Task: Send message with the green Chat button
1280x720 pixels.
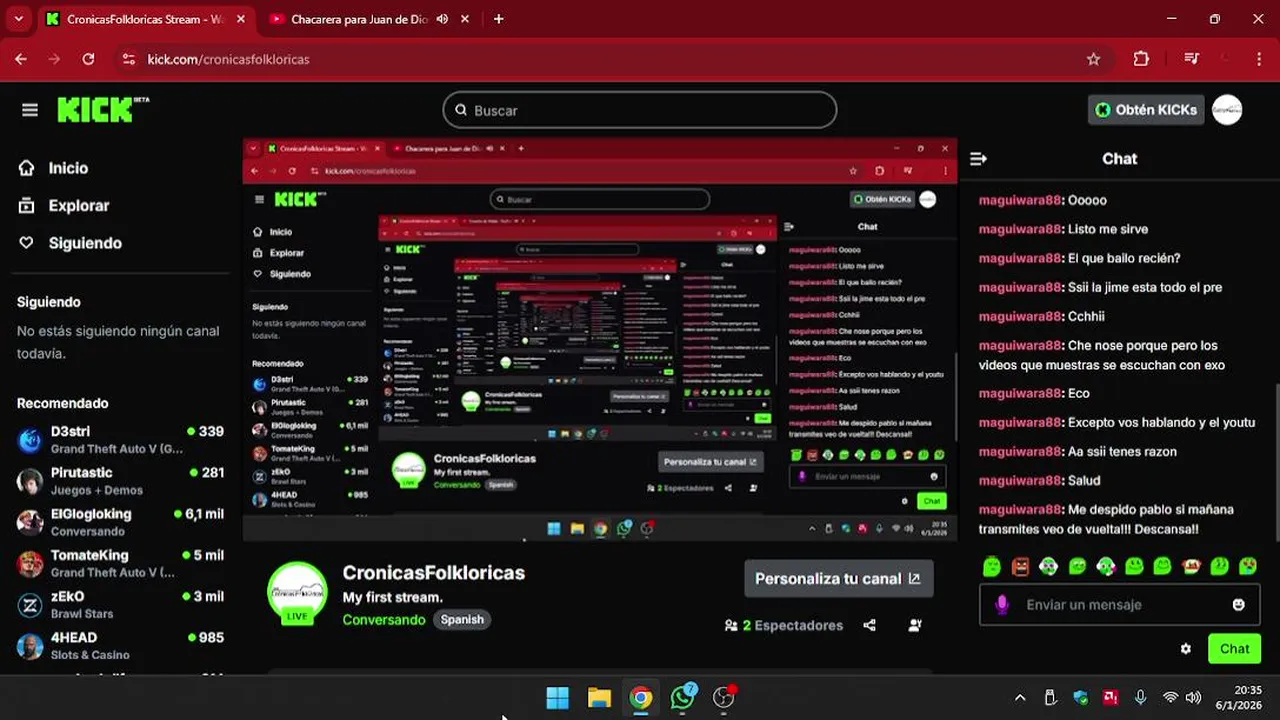Action: pyautogui.click(x=1234, y=649)
